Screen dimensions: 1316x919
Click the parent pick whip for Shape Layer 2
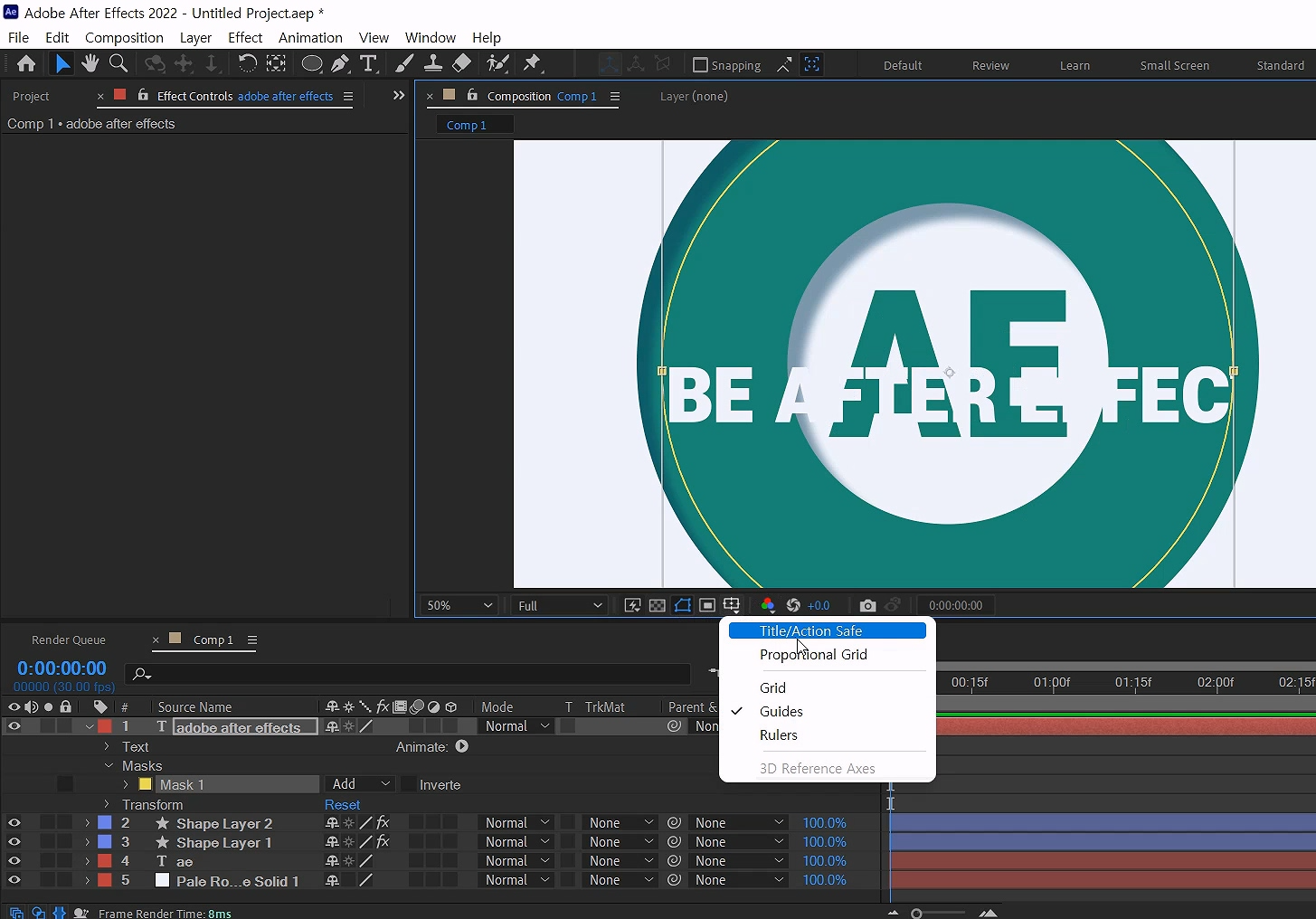click(x=674, y=823)
